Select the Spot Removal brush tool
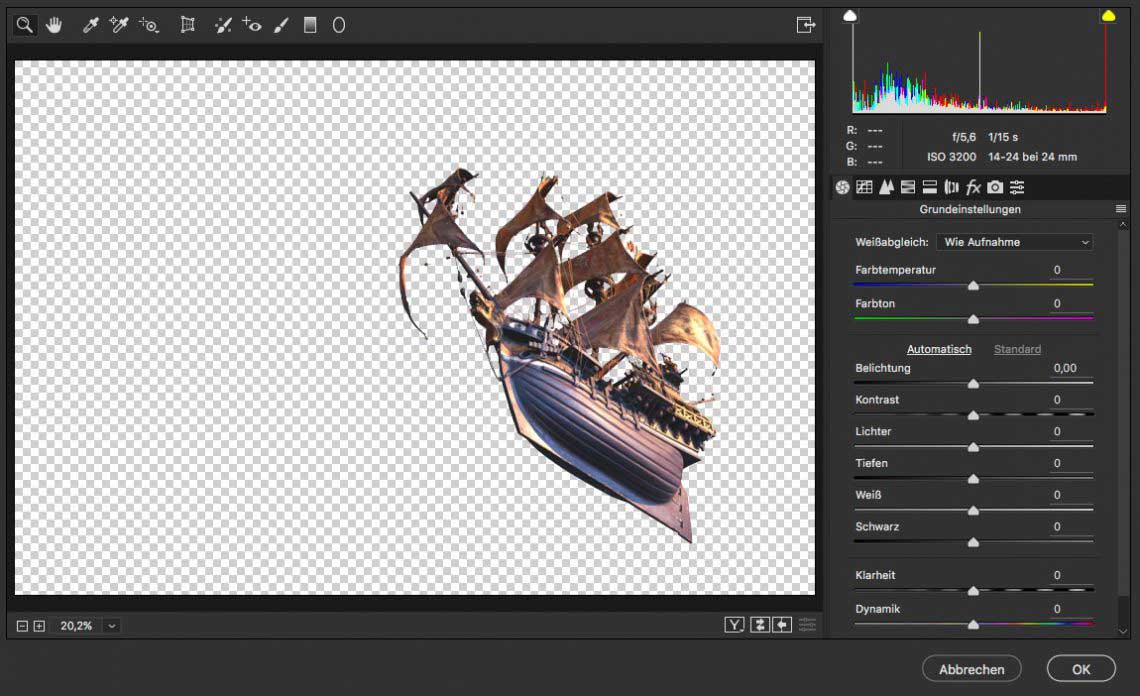Screen dimensions: 1140x696 [x=223, y=25]
